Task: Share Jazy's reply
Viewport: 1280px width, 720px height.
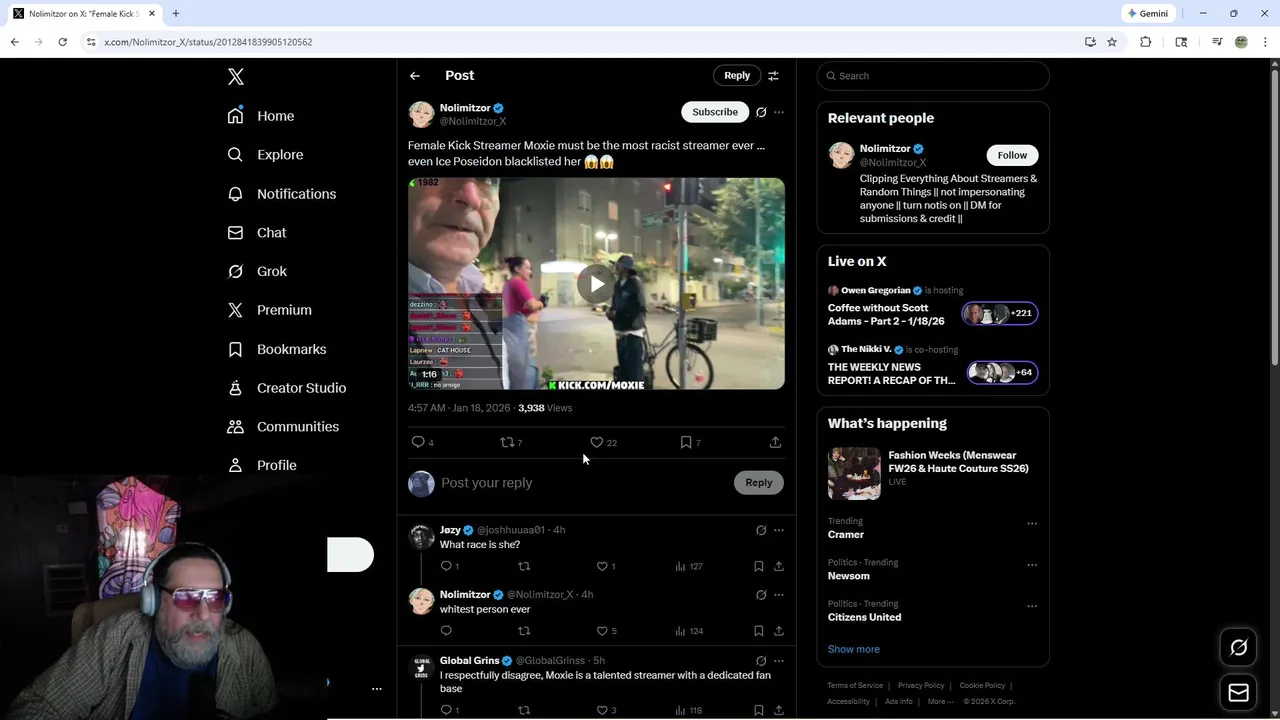Action: click(779, 566)
